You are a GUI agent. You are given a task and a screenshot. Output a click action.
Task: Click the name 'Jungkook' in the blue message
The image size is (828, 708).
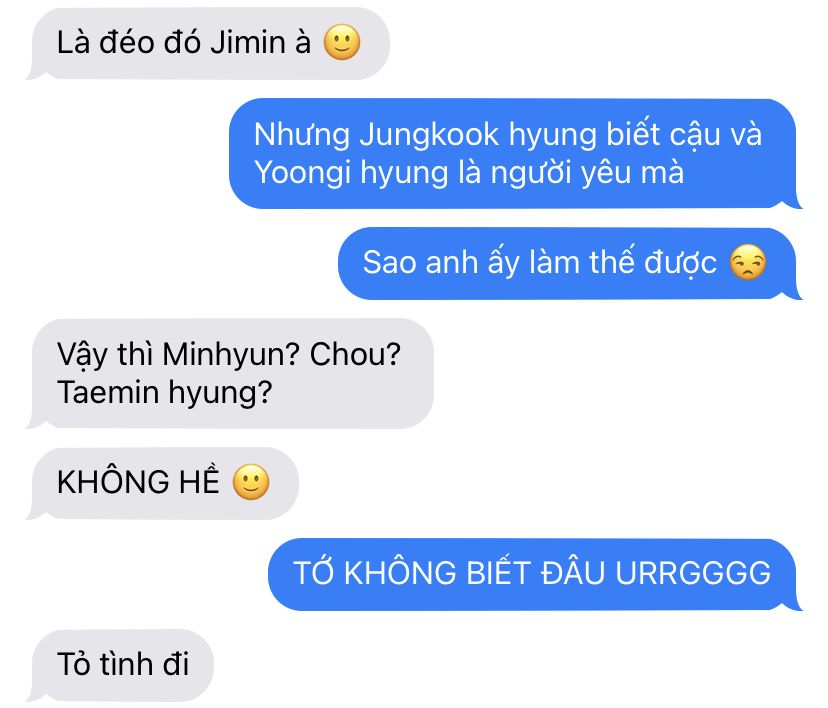coord(429,134)
